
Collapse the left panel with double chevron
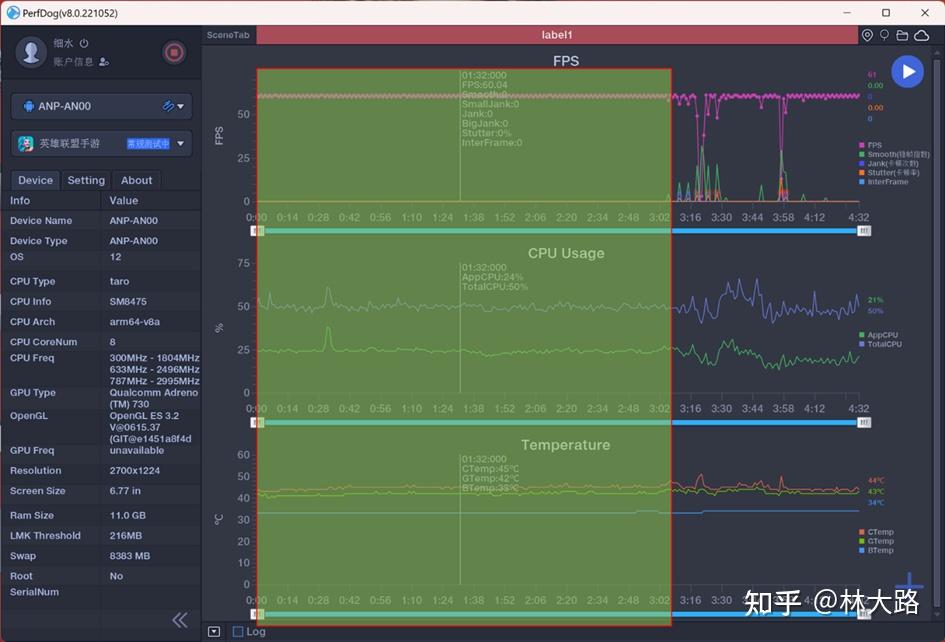pos(180,620)
